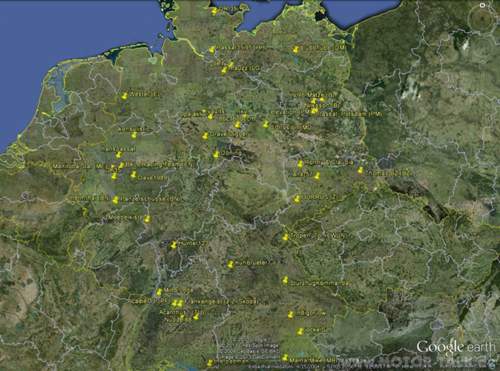
Task: Open the Sturzflugkommander pushpin
Action: click(285, 280)
